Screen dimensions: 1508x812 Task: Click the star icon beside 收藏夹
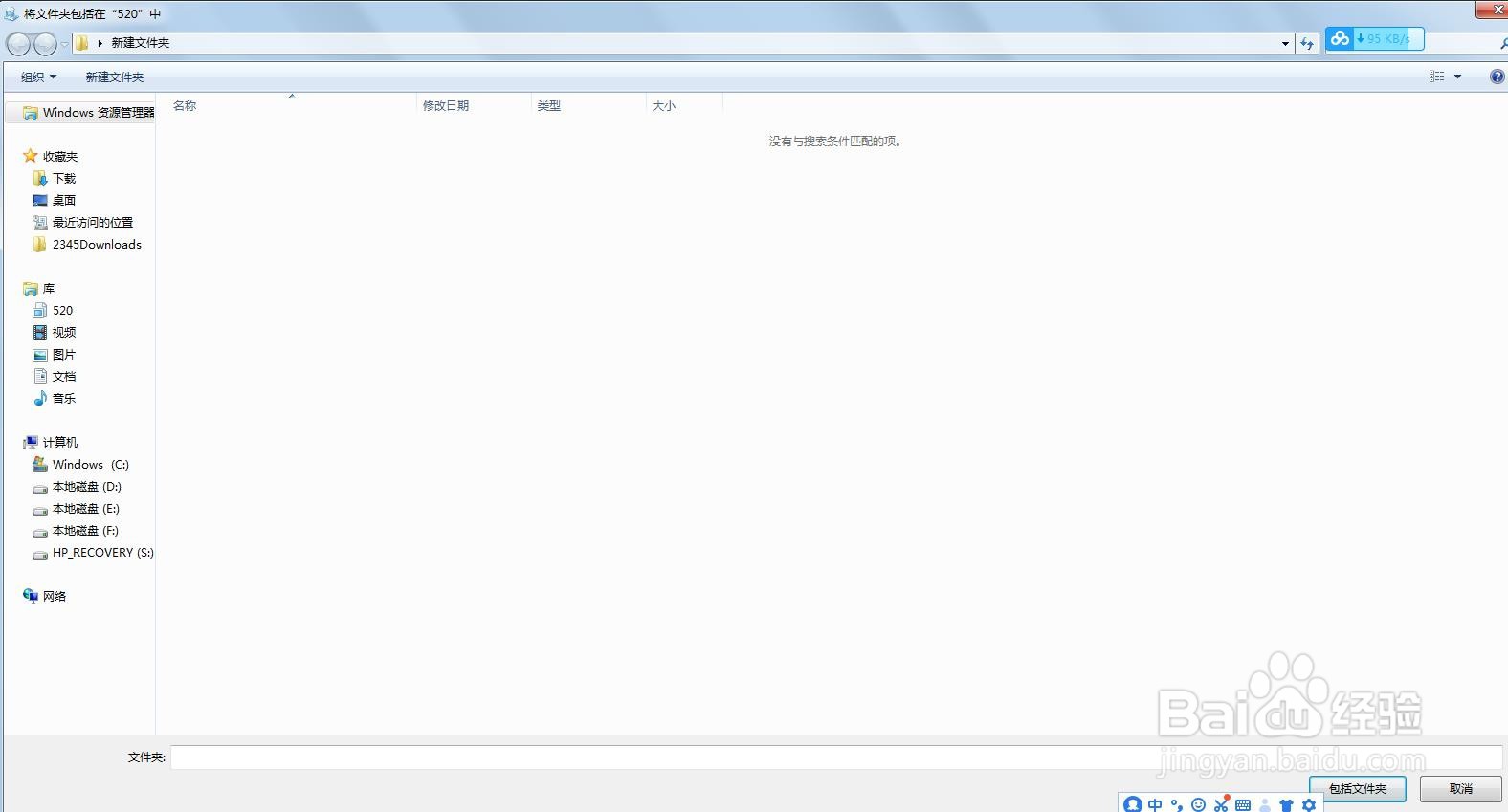pos(30,156)
